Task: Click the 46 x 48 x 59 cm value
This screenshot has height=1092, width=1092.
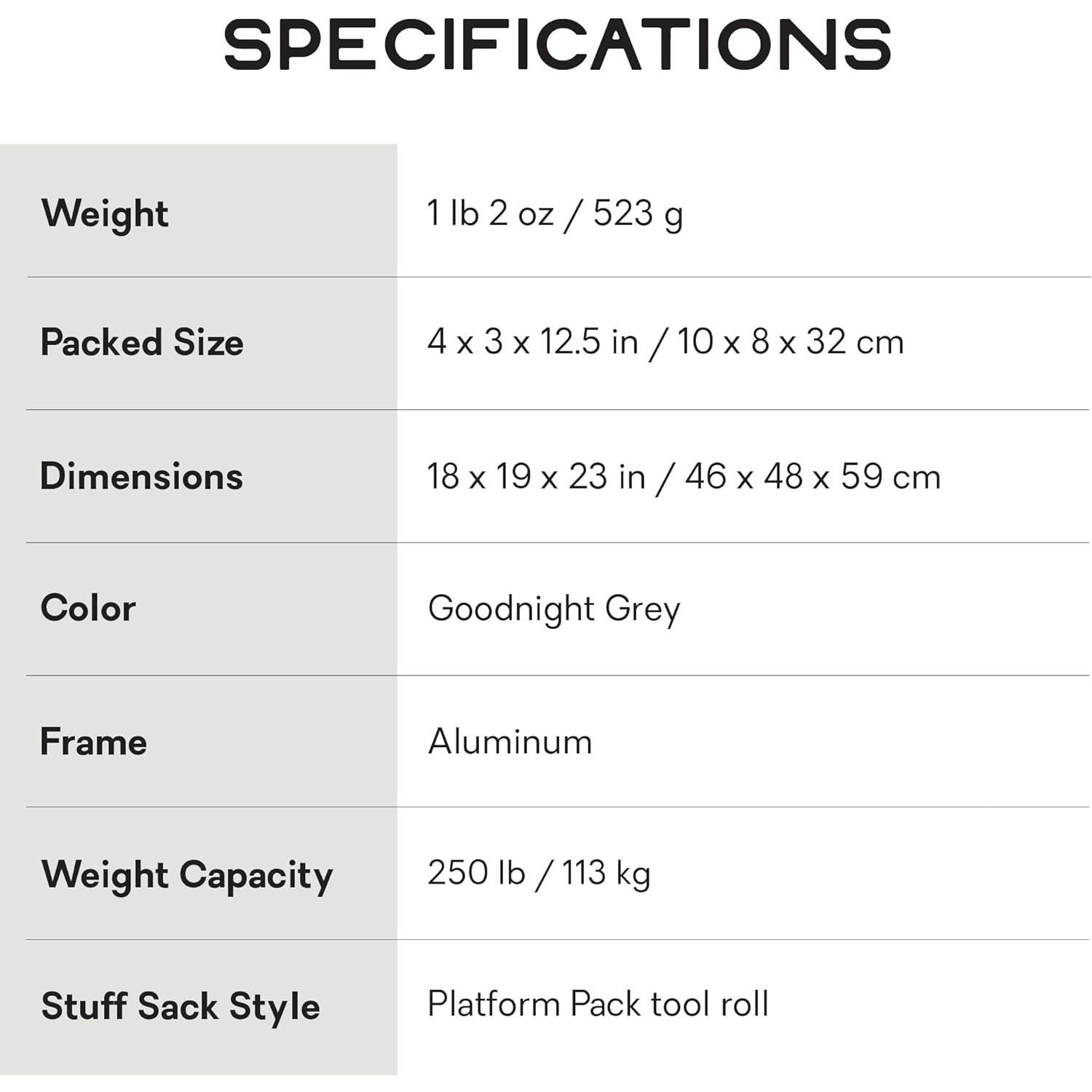Action: [x=812, y=477]
